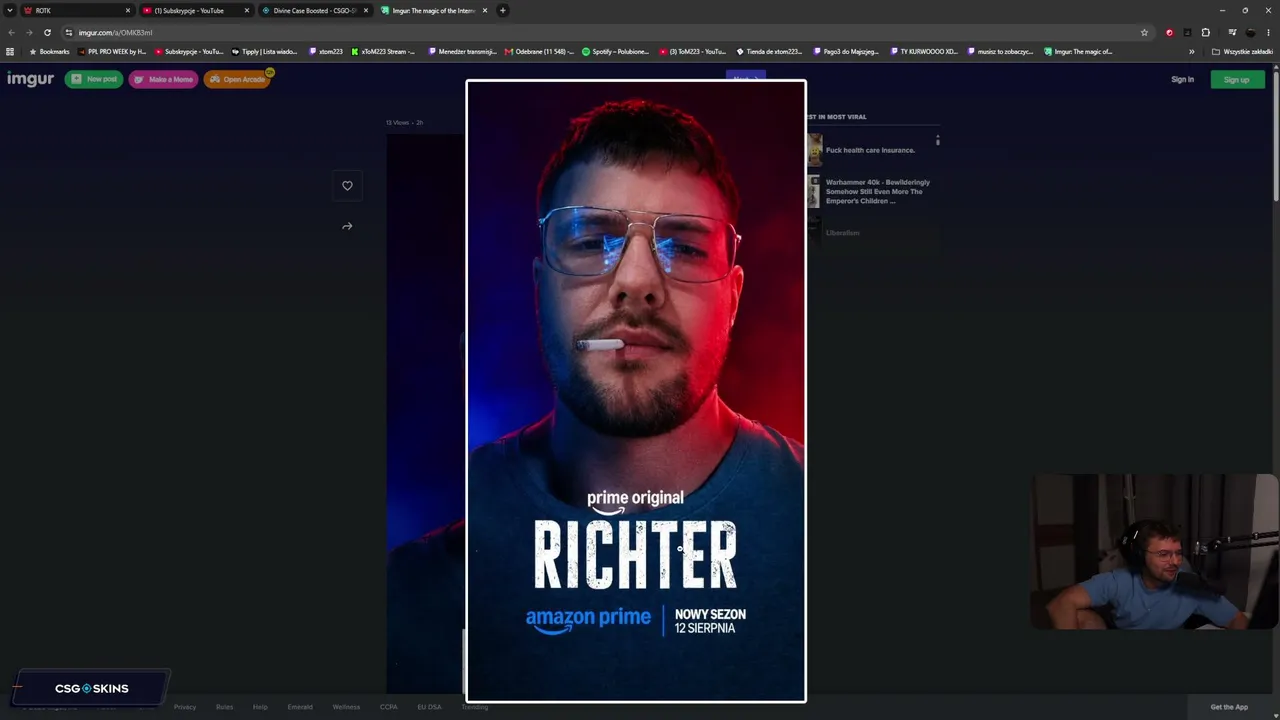This screenshot has width=1280, height=720.
Task: Open the Pago3 do Majszjeg bookmark
Action: 847,51
